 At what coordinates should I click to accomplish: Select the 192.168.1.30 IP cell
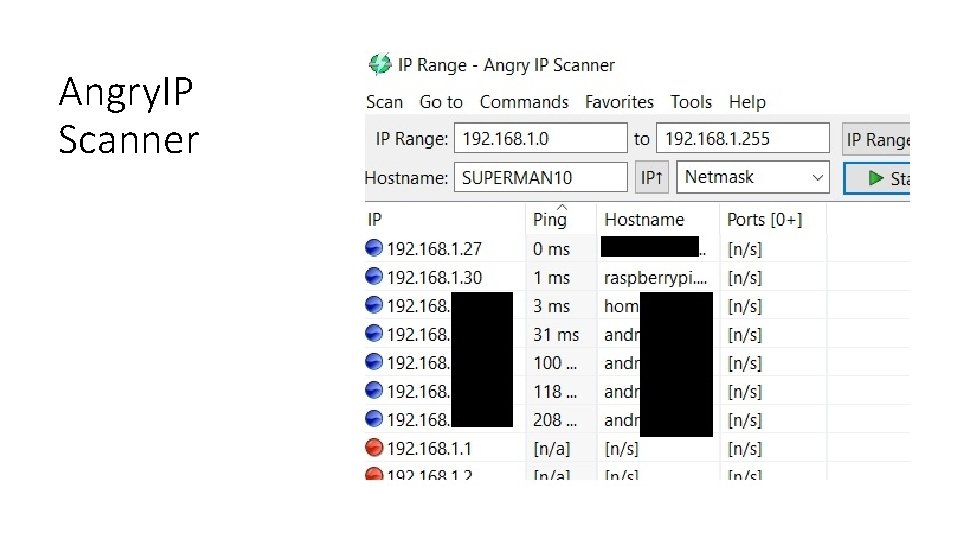(x=434, y=277)
